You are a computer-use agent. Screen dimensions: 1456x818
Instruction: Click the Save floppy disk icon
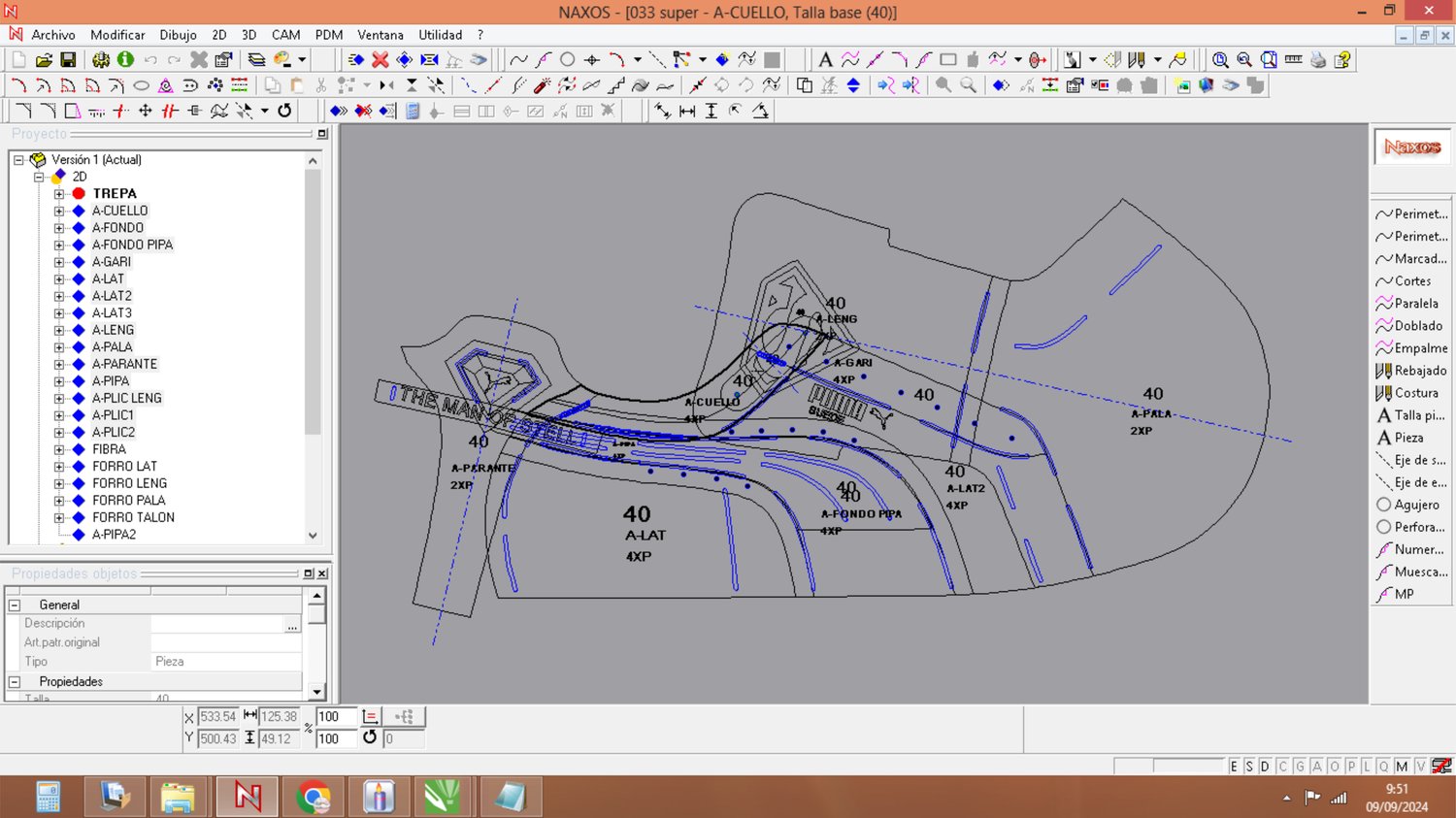tap(68, 60)
